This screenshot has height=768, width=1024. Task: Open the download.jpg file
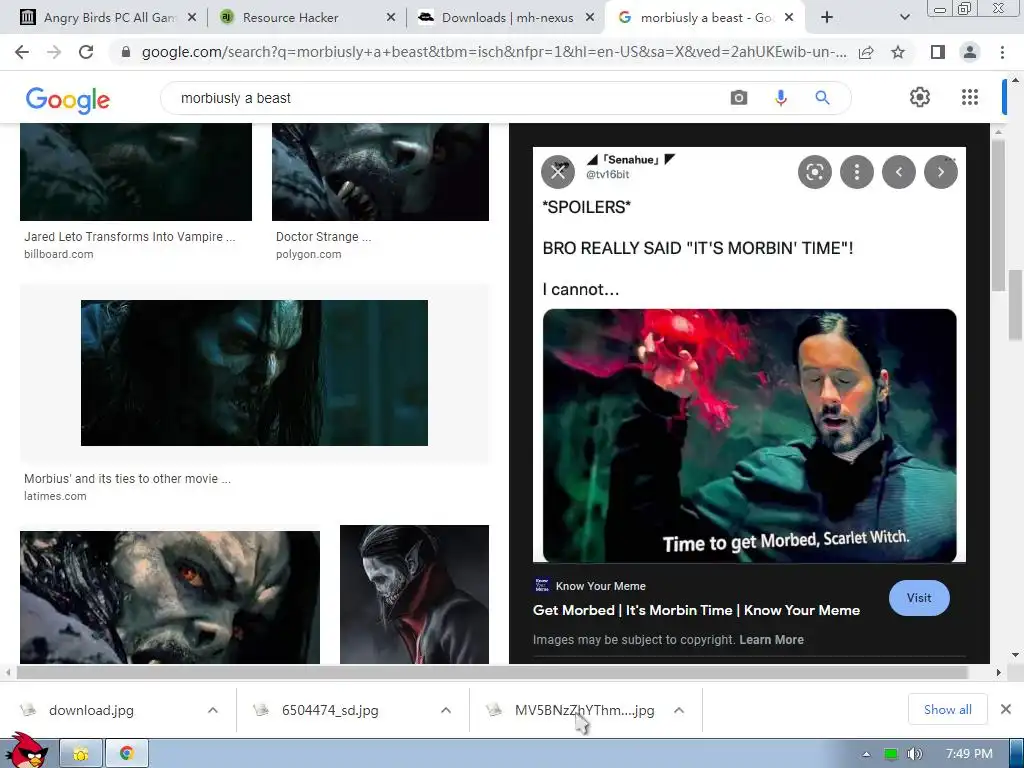(x=91, y=710)
